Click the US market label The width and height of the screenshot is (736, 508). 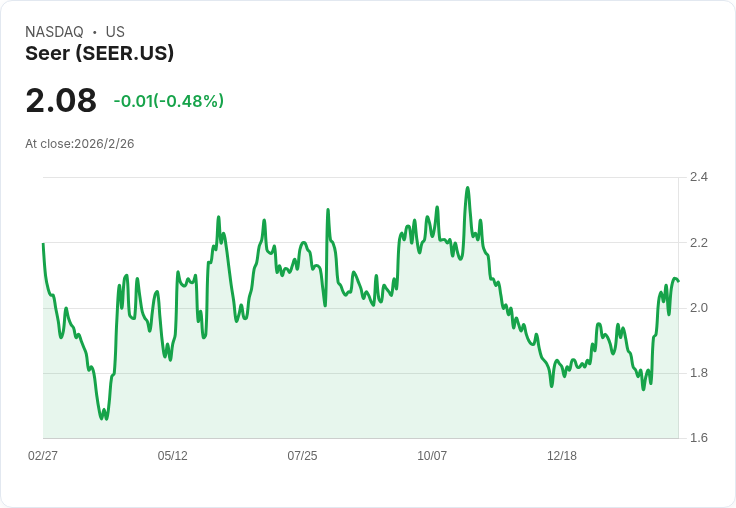click(x=115, y=32)
